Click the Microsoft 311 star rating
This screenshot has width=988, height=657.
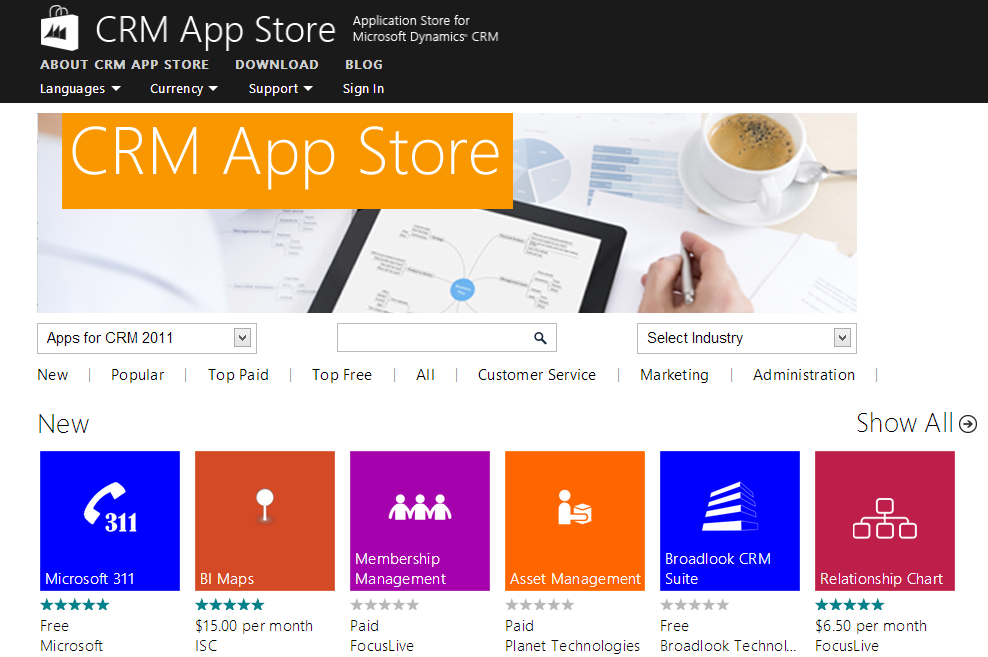75,605
